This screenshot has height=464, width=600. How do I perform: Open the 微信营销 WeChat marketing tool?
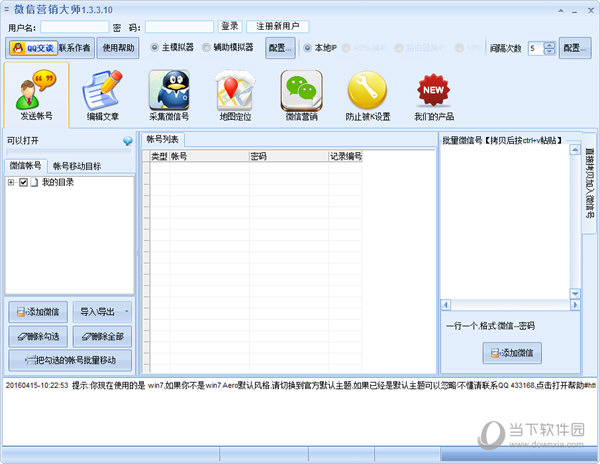pos(302,95)
